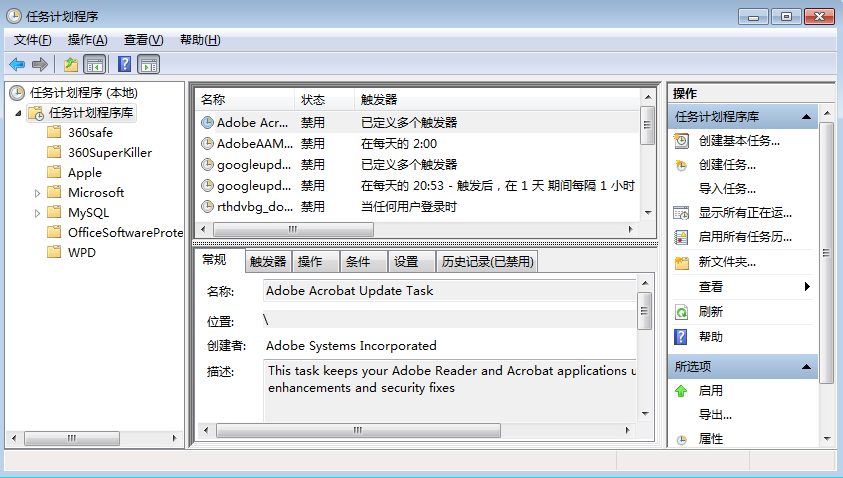Click the 帮助 question mark icon in actions
The height and width of the screenshot is (478, 843).
tap(681, 337)
